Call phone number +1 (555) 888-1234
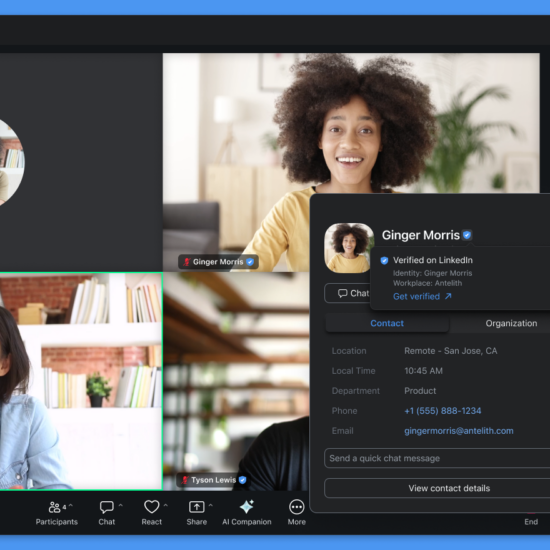 [x=443, y=411]
